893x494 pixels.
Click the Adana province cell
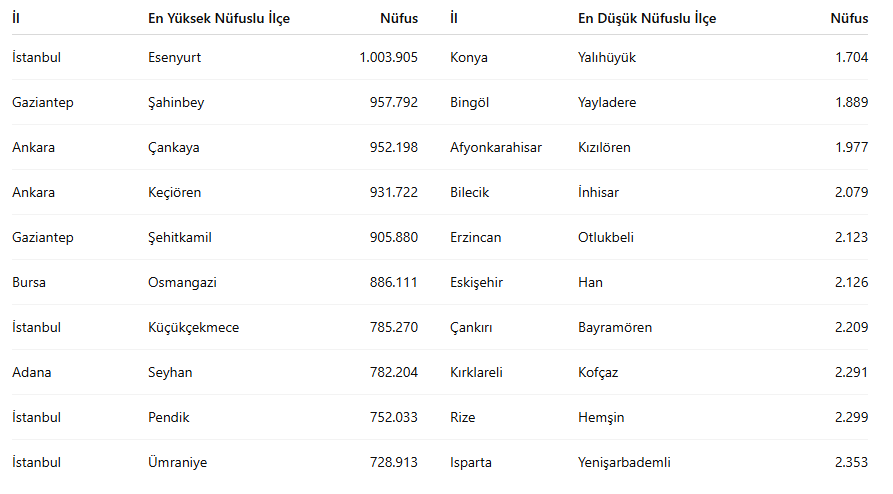pos(32,372)
